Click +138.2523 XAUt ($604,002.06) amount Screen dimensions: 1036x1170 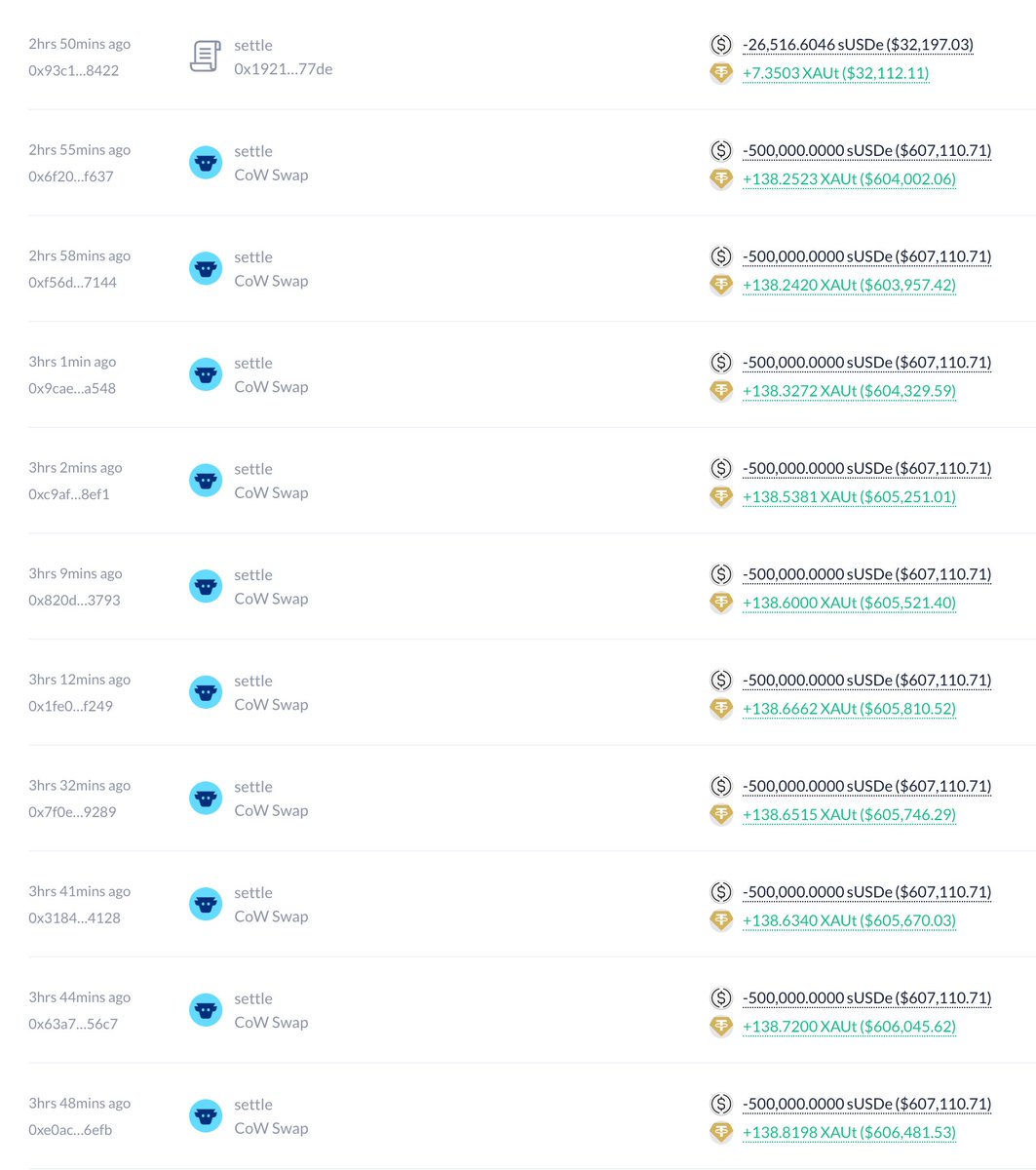(x=849, y=179)
